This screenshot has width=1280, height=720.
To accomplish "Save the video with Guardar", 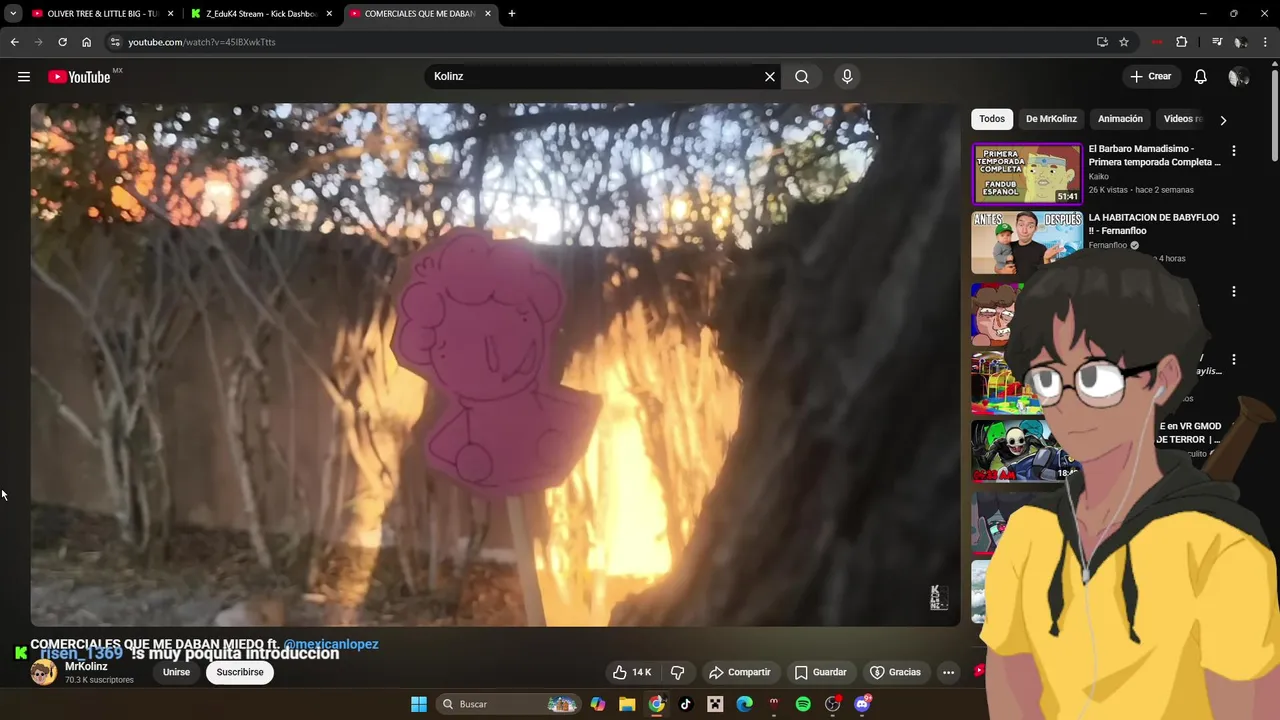I will point(820,672).
